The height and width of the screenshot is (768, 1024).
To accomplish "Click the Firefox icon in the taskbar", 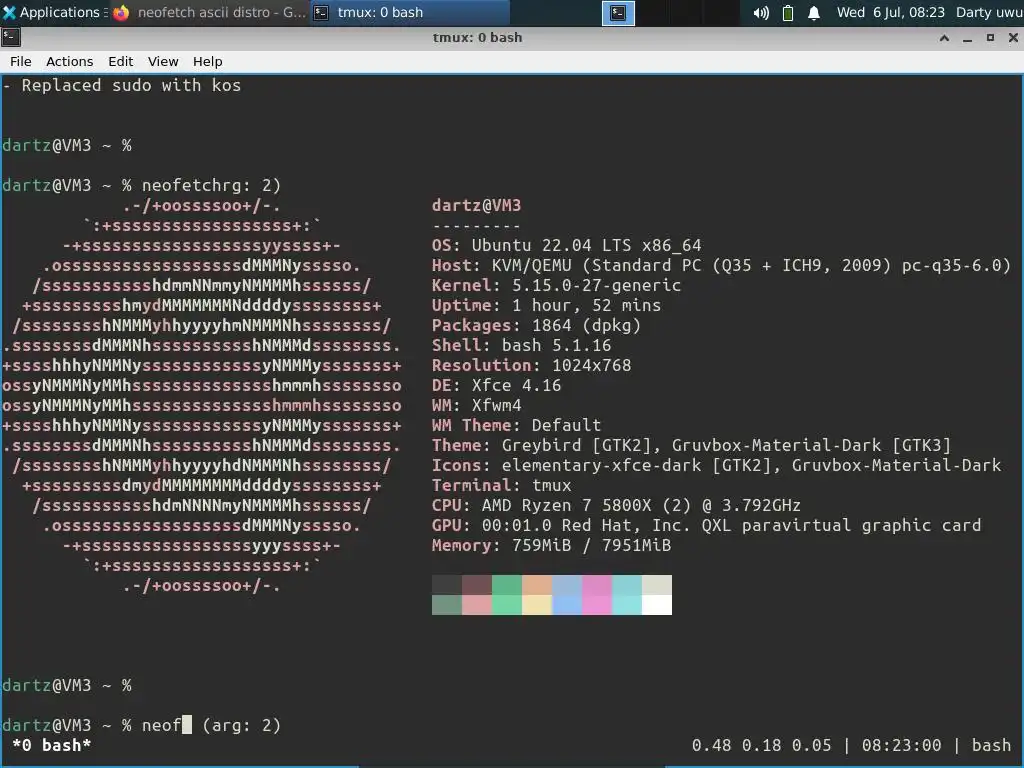I will [121, 12].
